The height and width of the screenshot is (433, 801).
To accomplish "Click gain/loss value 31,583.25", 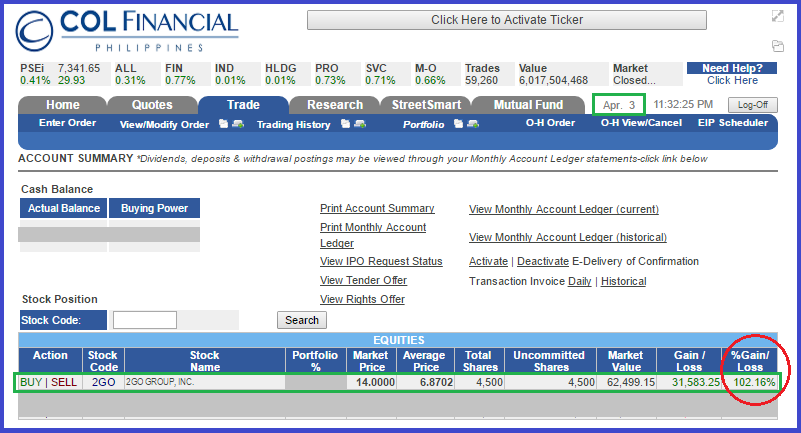I will [696, 382].
